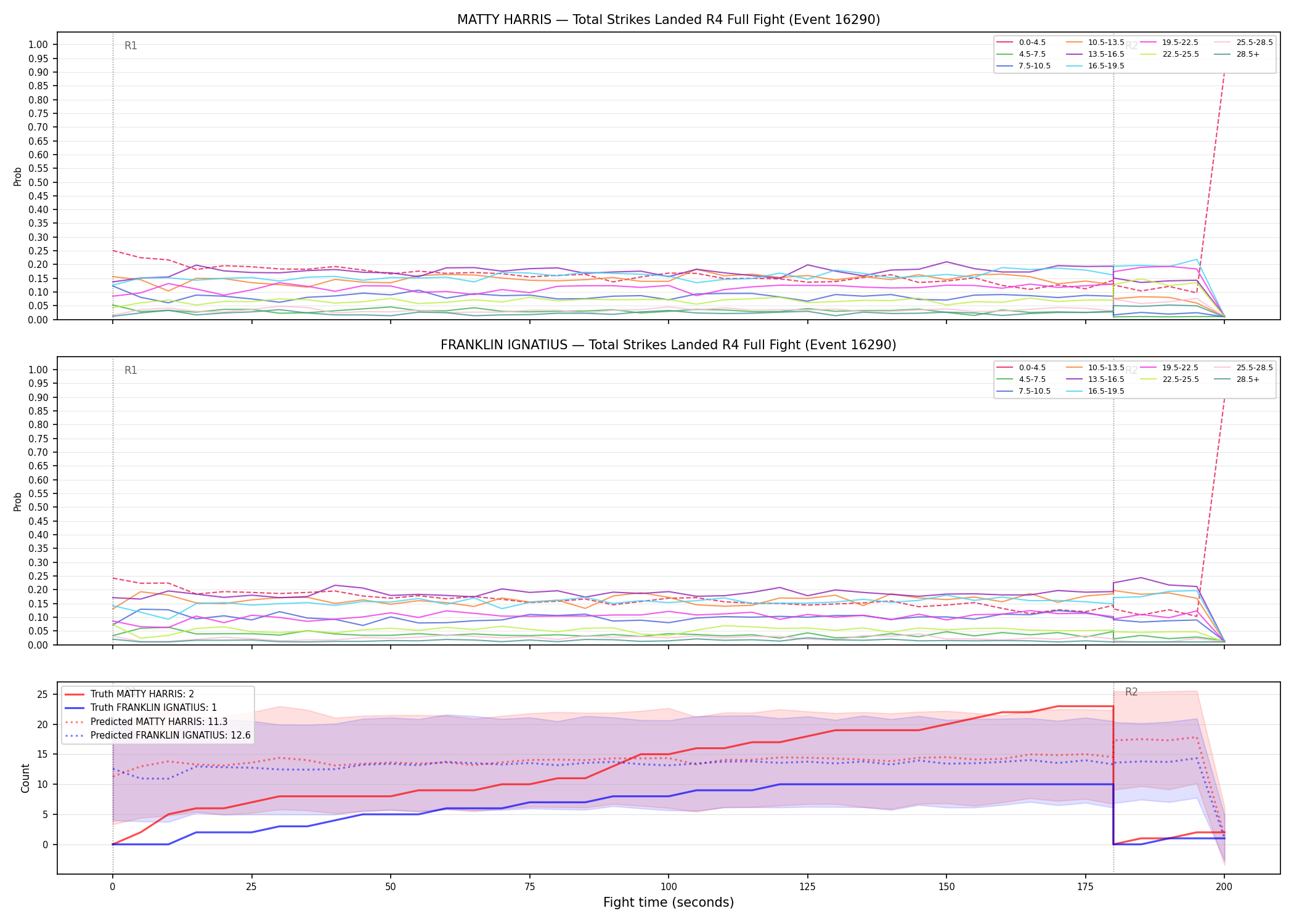Pick the 28.5+ legend entry in Franklin Ignatius chart
Viewport: 1294px width, 924px height.
pos(1237,379)
